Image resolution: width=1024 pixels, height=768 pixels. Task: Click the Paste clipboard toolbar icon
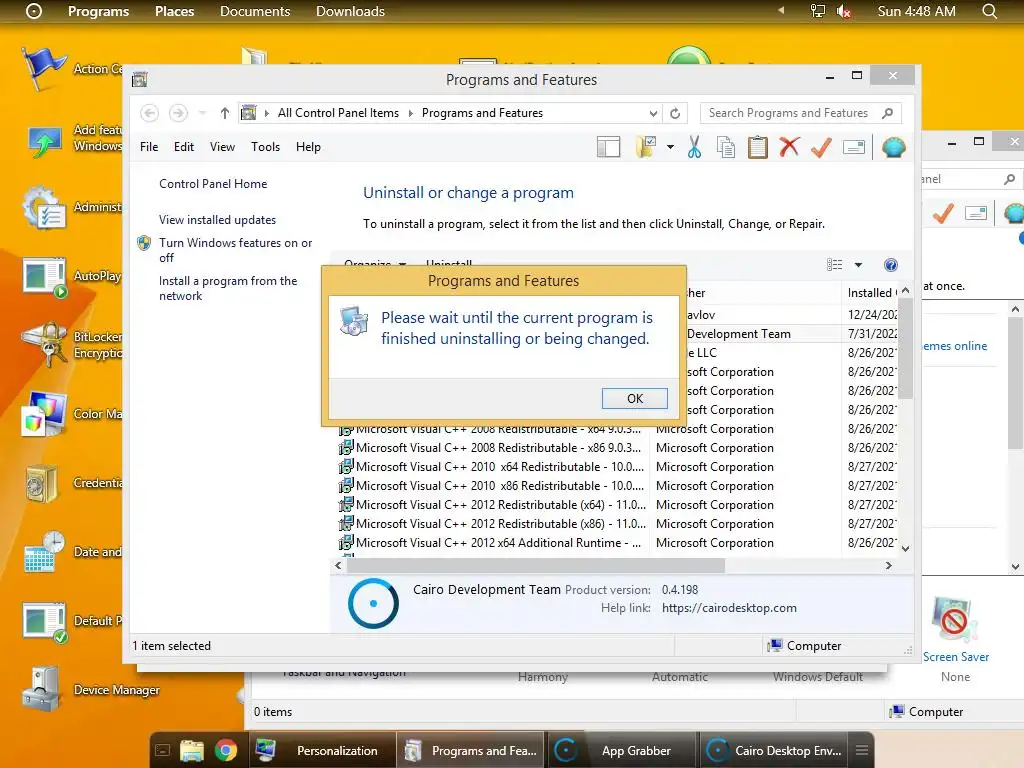(758, 147)
